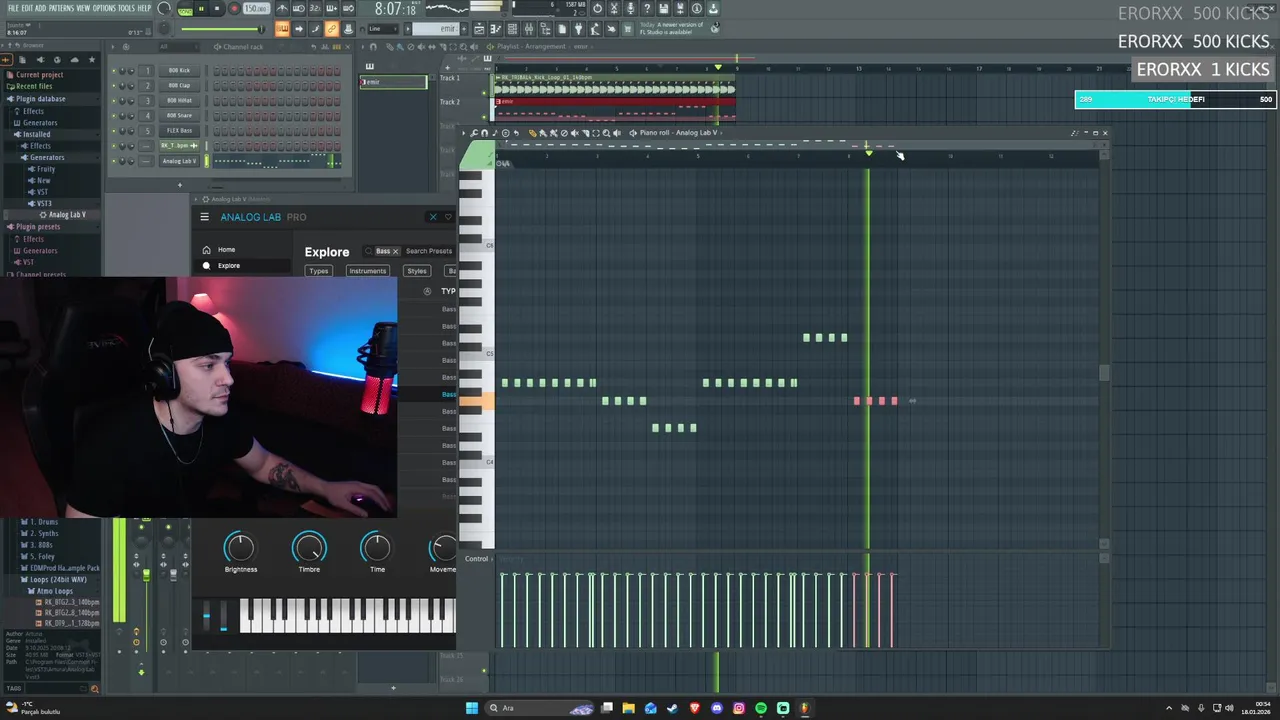The image size is (1280, 720).
Task: Open the PATTERNS menu
Action: 61,8
